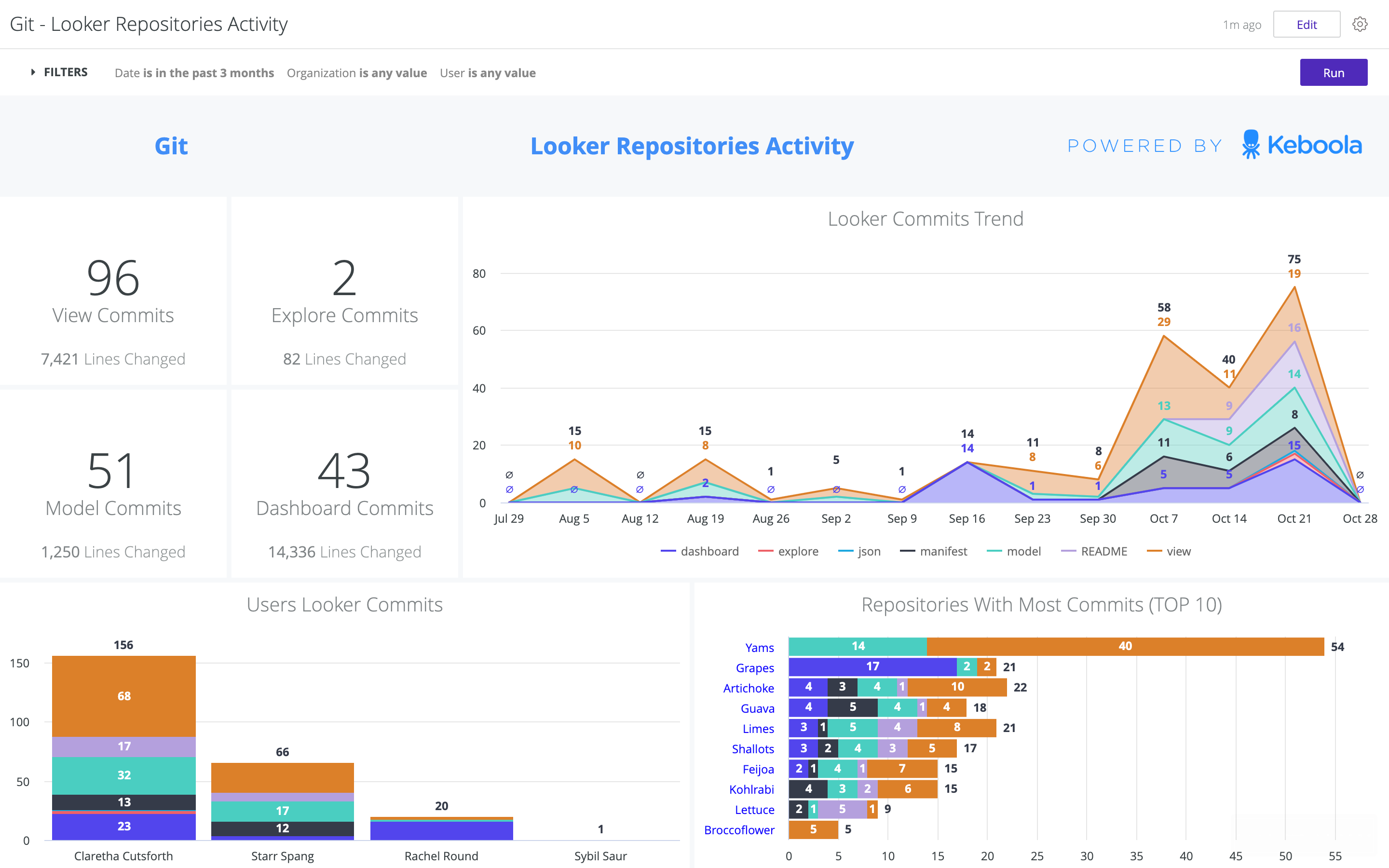Click Rachel Round's blue bar

[441, 831]
